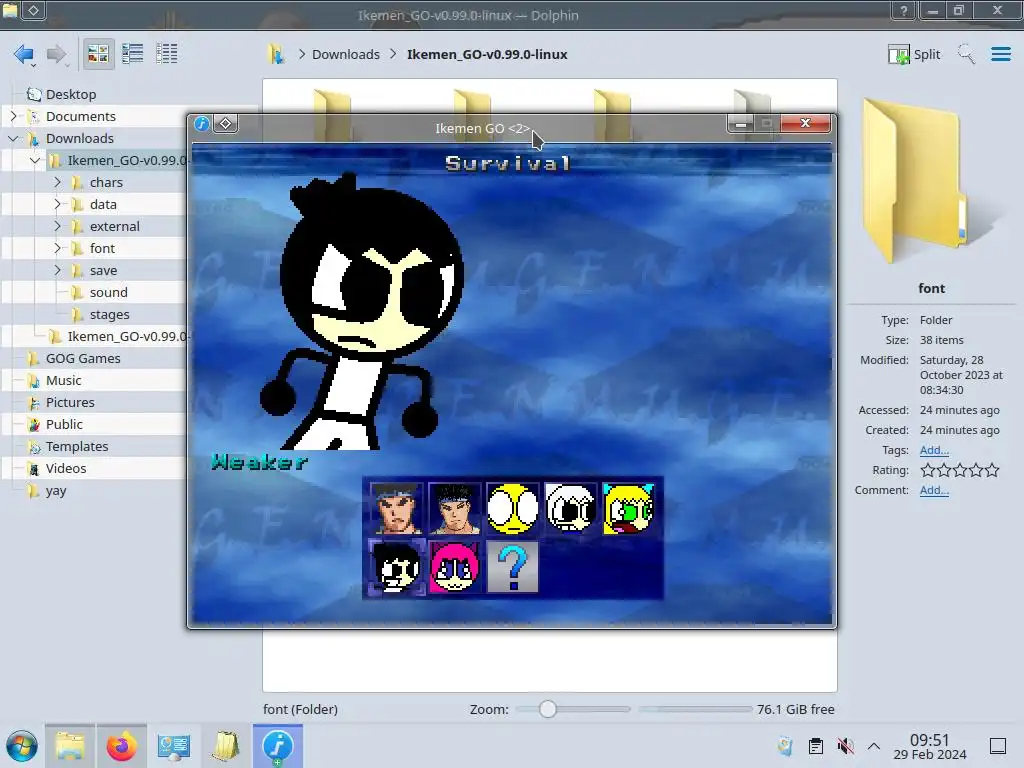Choose the yellow green-eyed cat character portrait
Screen dimensions: 1024x768
pos(629,509)
